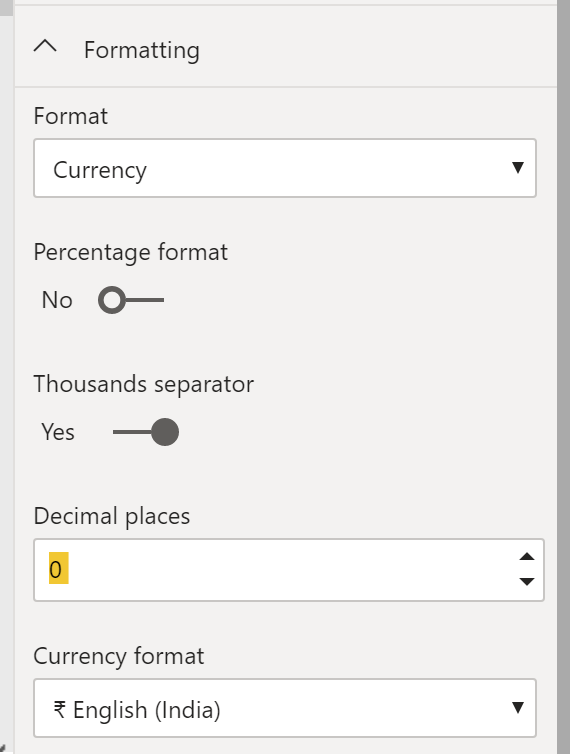Click the Format dropdown arrow icon

pos(518,167)
